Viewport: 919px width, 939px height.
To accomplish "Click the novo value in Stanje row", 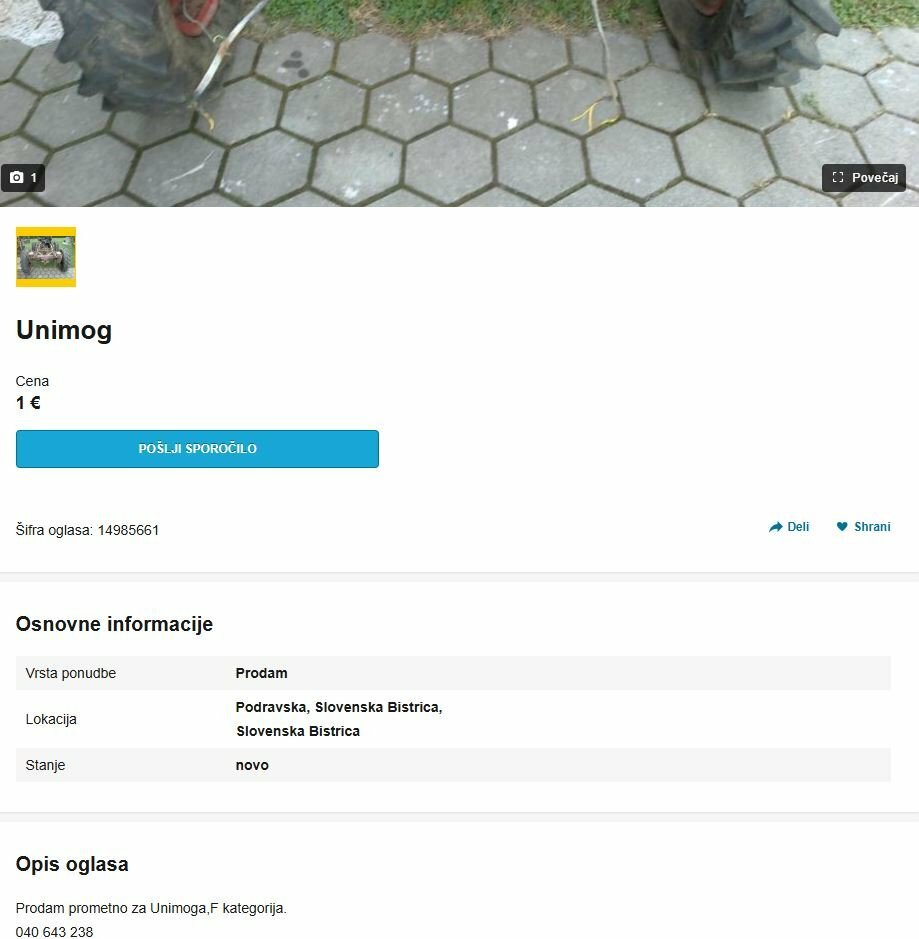I will (x=252, y=765).
